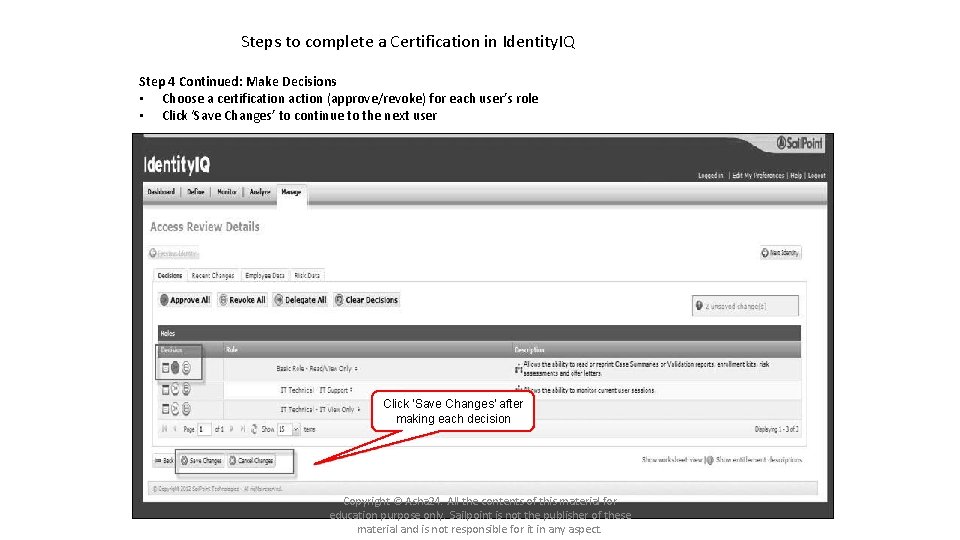Click the SailPoint logo
The width and height of the screenshot is (960, 540).
pos(800,143)
